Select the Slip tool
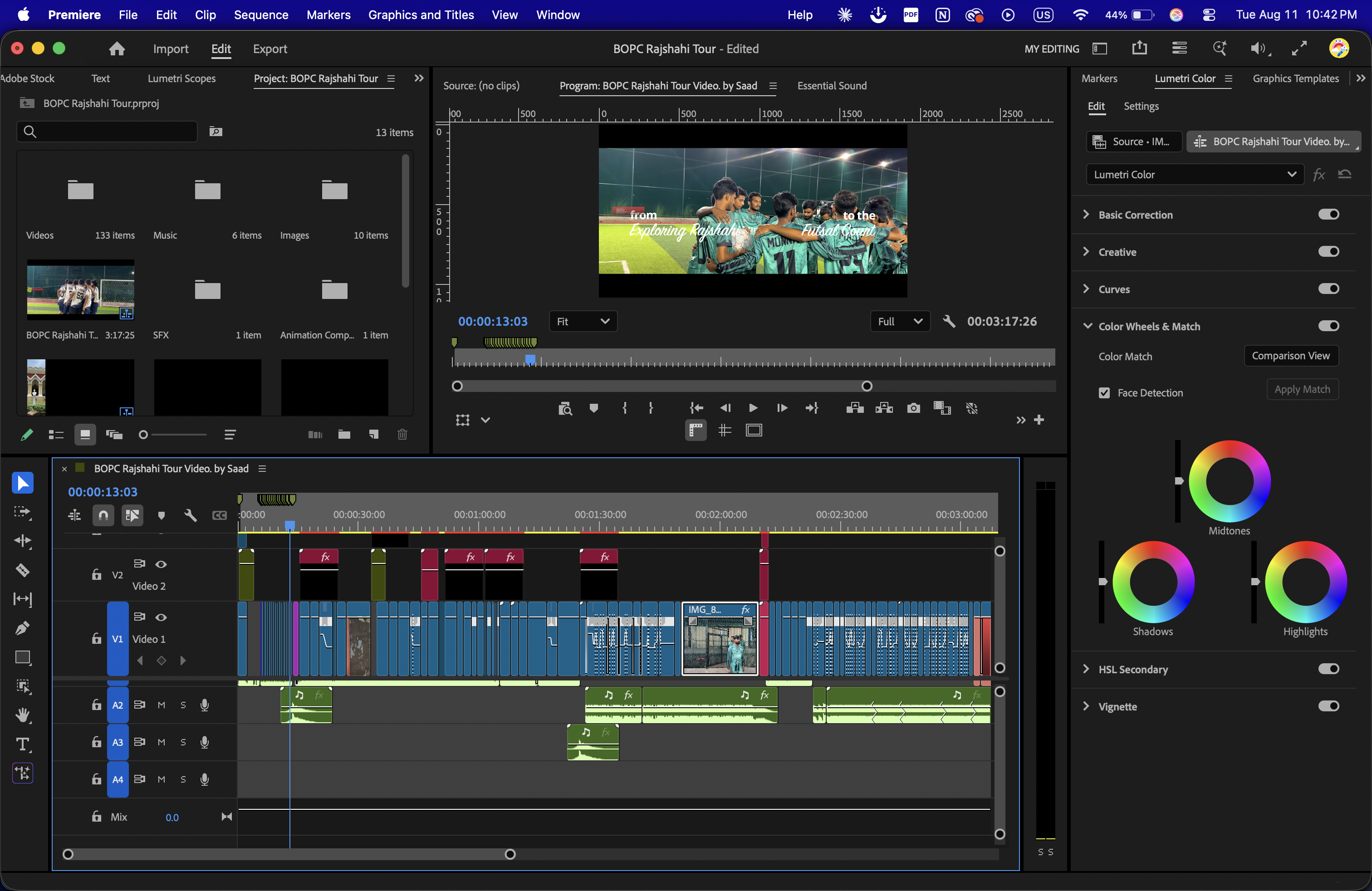The width and height of the screenshot is (1372, 891). pyautogui.click(x=23, y=599)
